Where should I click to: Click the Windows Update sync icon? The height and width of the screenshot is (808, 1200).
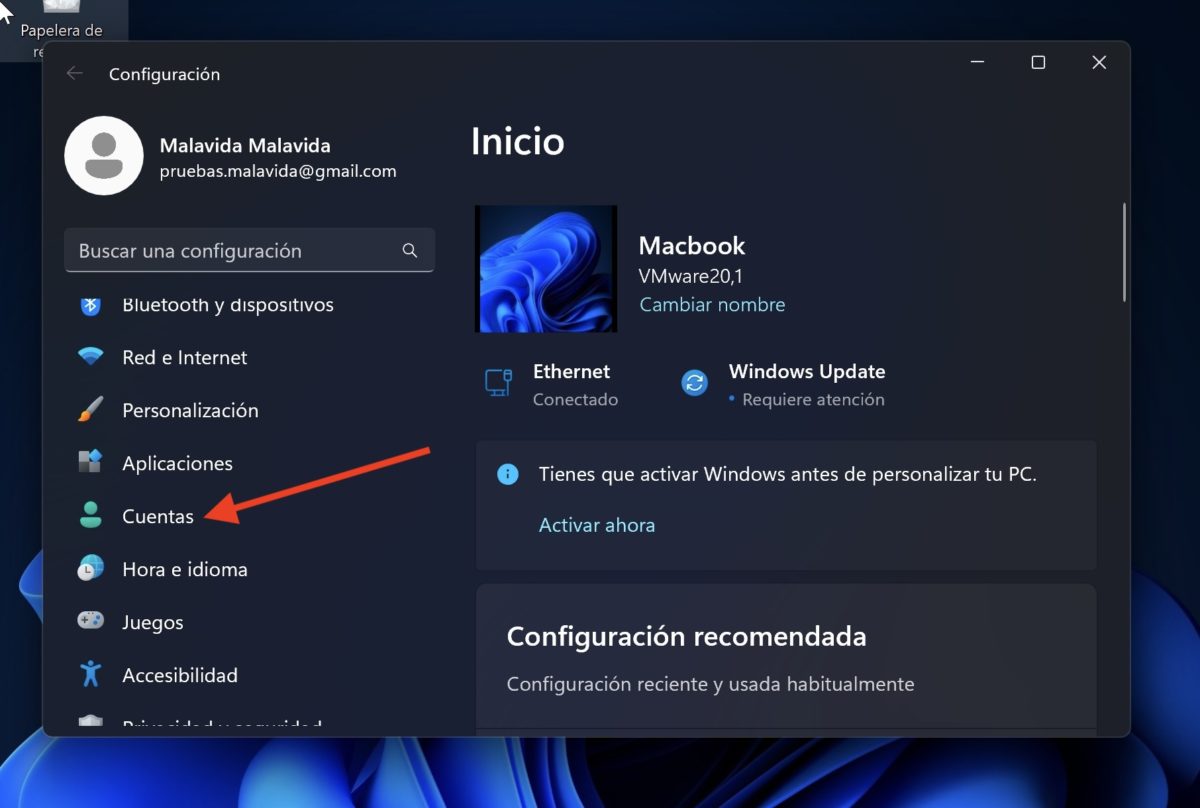coord(694,383)
